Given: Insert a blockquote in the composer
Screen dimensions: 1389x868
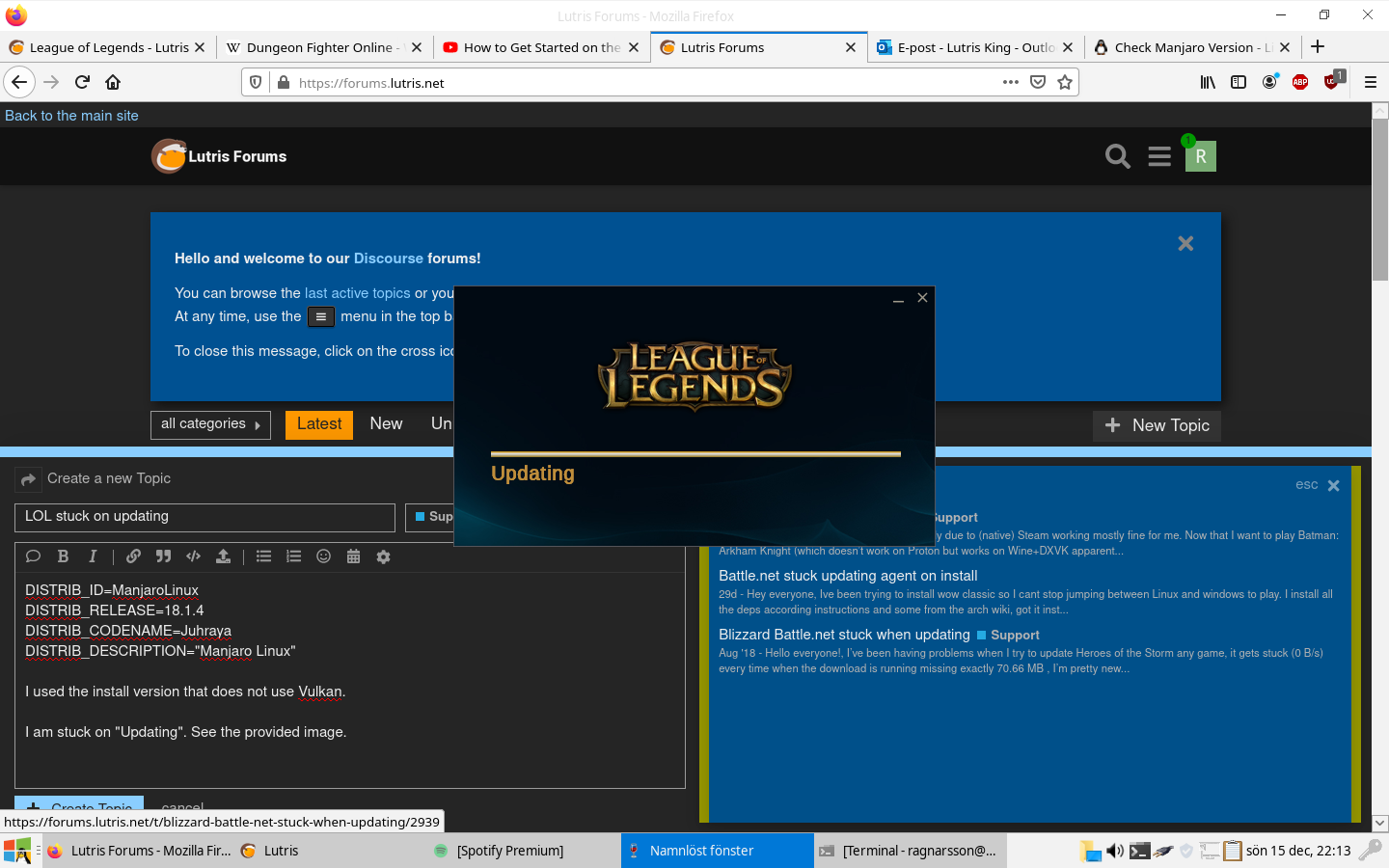Looking at the screenshot, I should coord(163,556).
